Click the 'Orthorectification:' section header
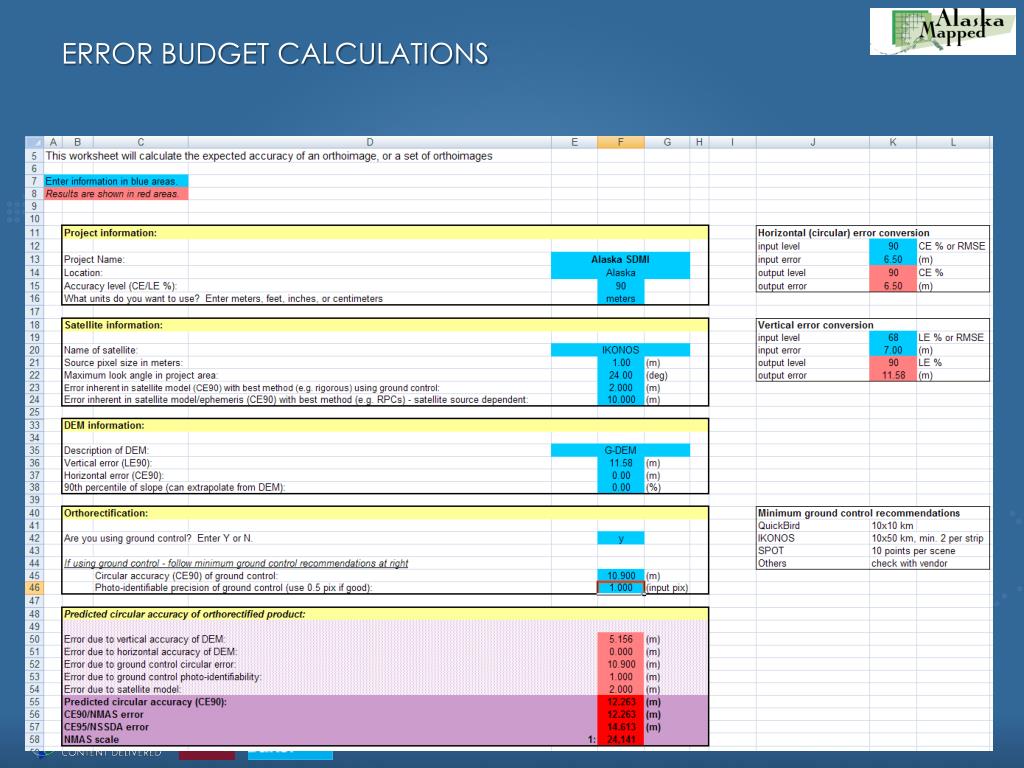Screen dimensions: 1024x768 385,513
